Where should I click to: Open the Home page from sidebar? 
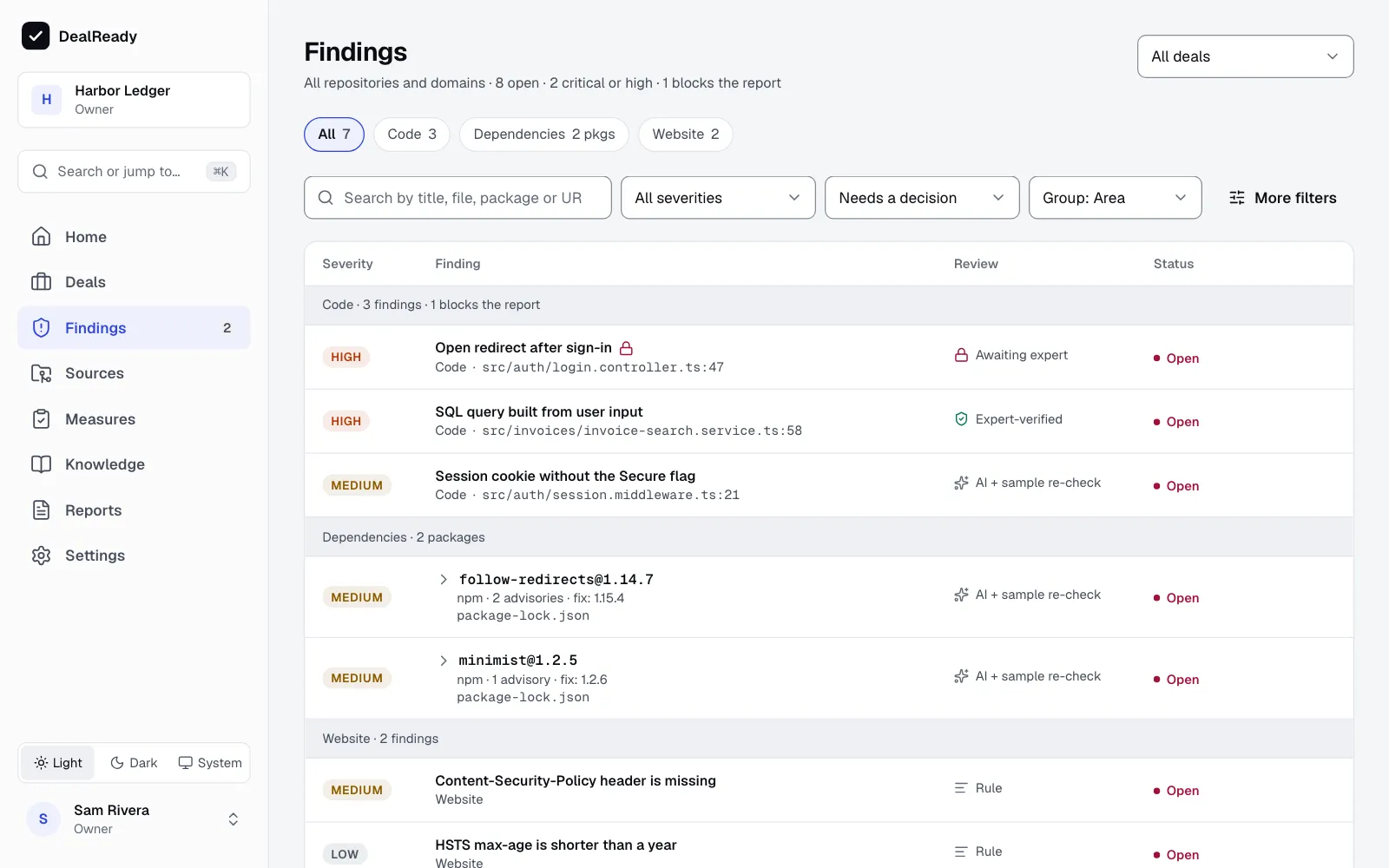[x=134, y=237]
